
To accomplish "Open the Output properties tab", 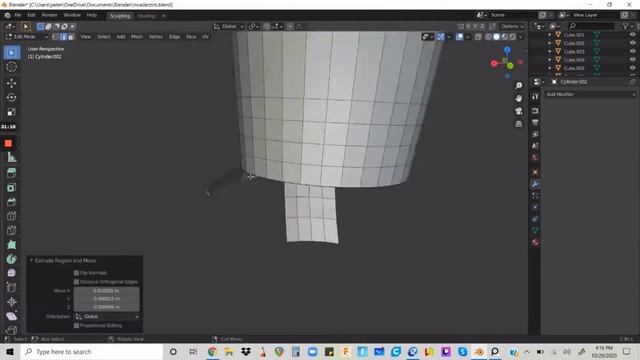I will click(x=535, y=122).
